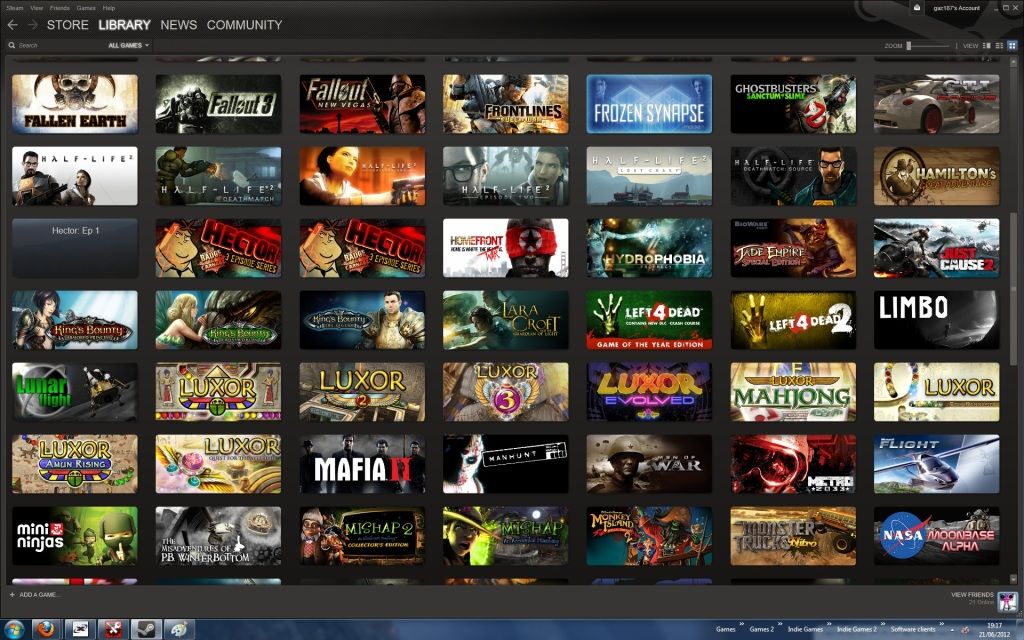The width and height of the screenshot is (1024, 640).
Task: Select the Luxor Evolved tile
Action: pyautogui.click(x=649, y=392)
